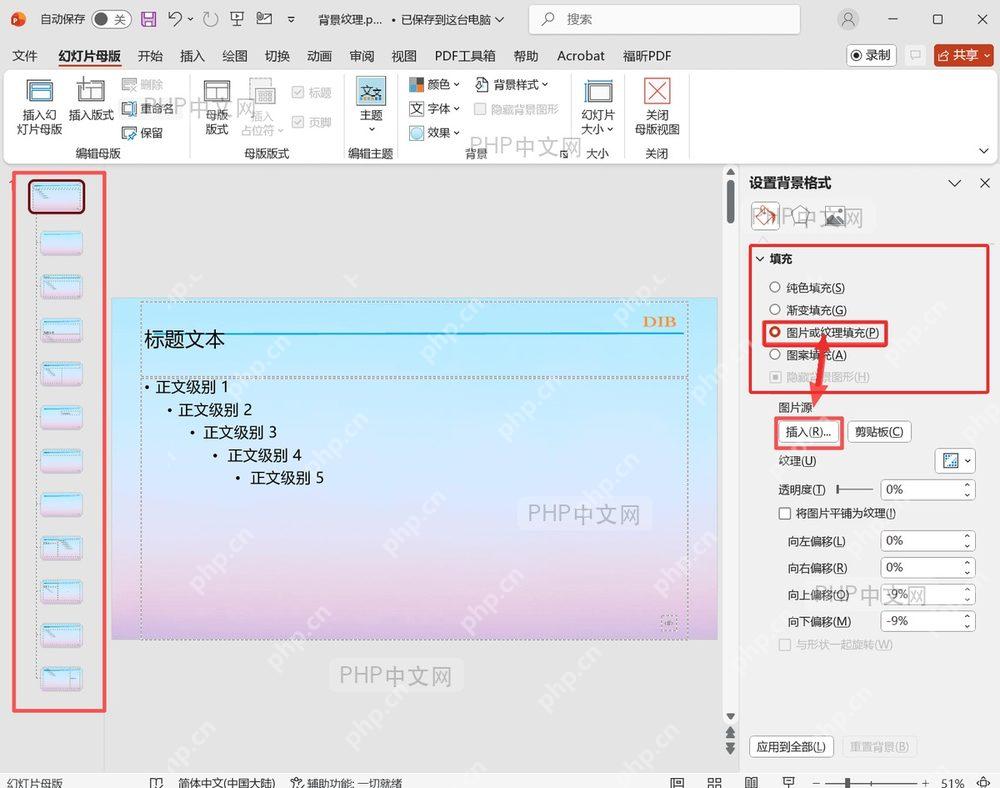1000x788 pixels.
Task: Click the 应用到全部(L) button
Action: 791,747
